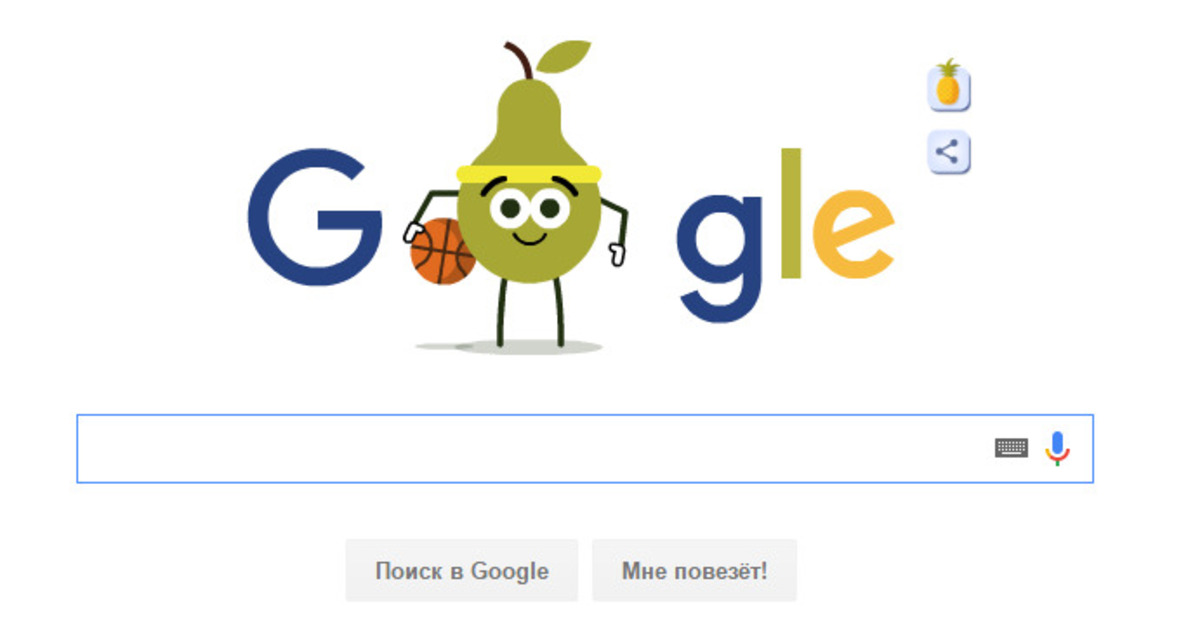1200x630 pixels.
Task: Focus the Google search text box
Action: tap(584, 448)
